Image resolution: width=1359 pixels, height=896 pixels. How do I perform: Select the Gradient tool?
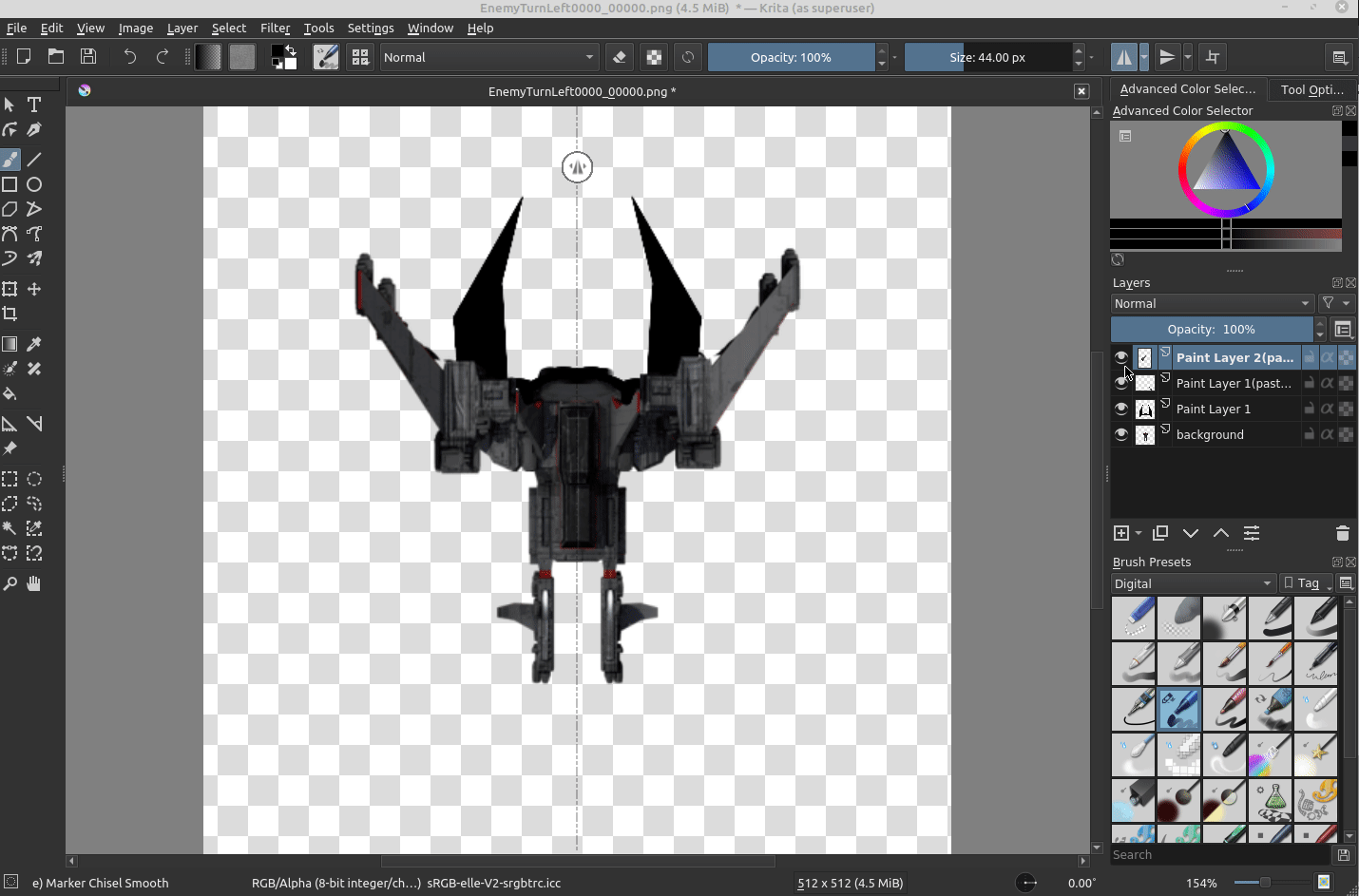tap(10, 344)
